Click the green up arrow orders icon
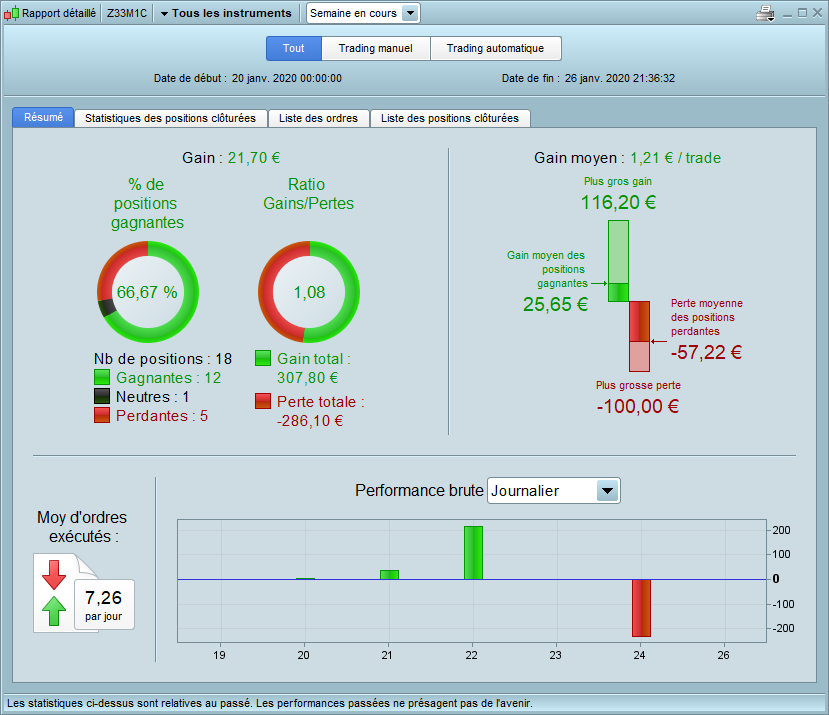Screen dimensions: 829x715 (54, 611)
